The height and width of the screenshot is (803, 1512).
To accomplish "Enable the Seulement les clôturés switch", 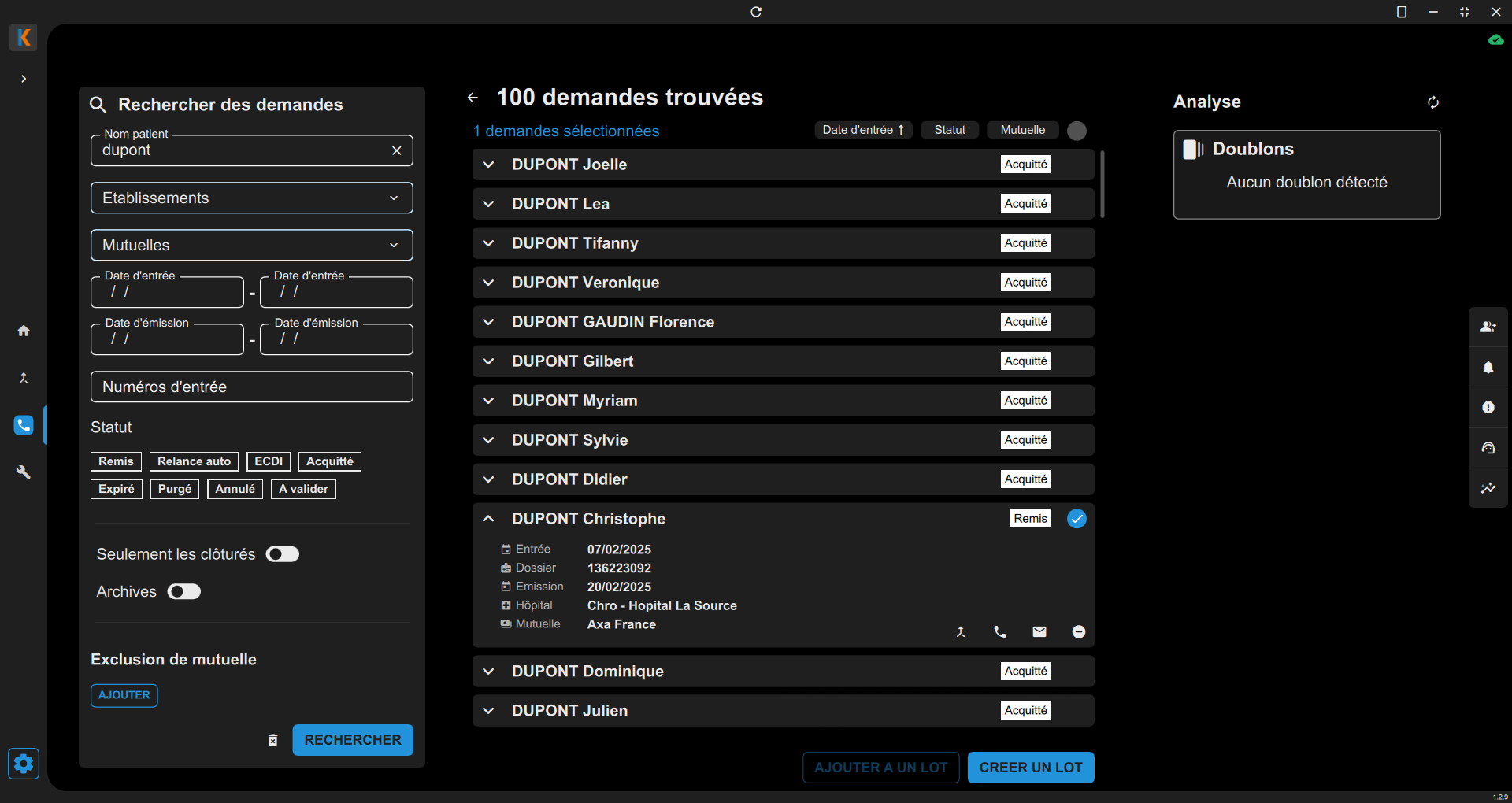I will (x=282, y=554).
